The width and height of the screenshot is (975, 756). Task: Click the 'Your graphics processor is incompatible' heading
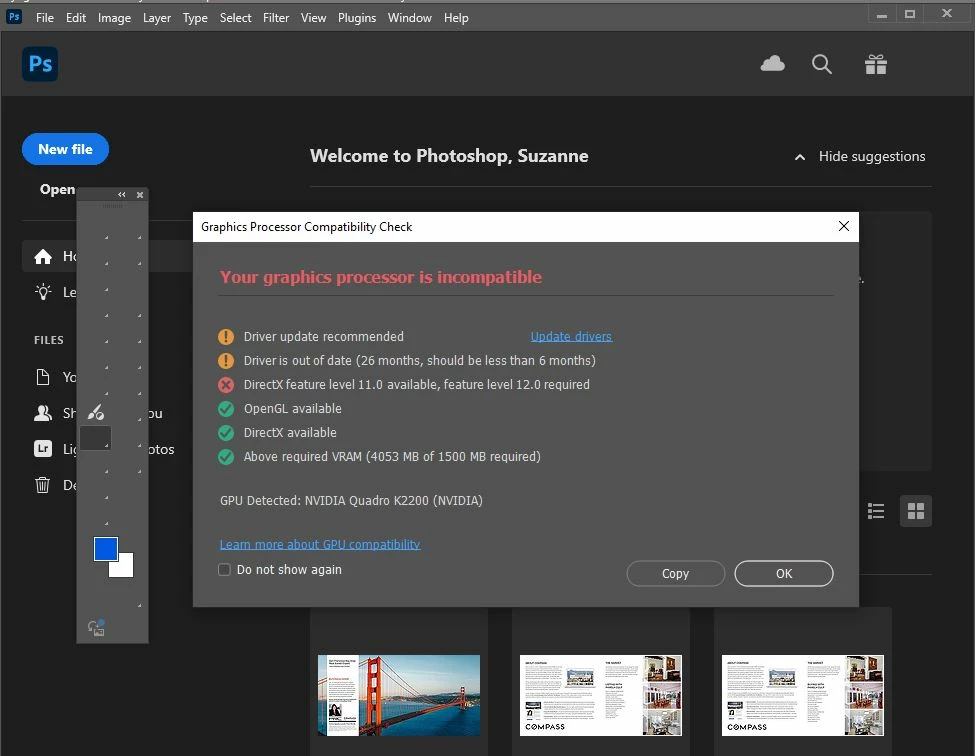(x=381, y=277)
